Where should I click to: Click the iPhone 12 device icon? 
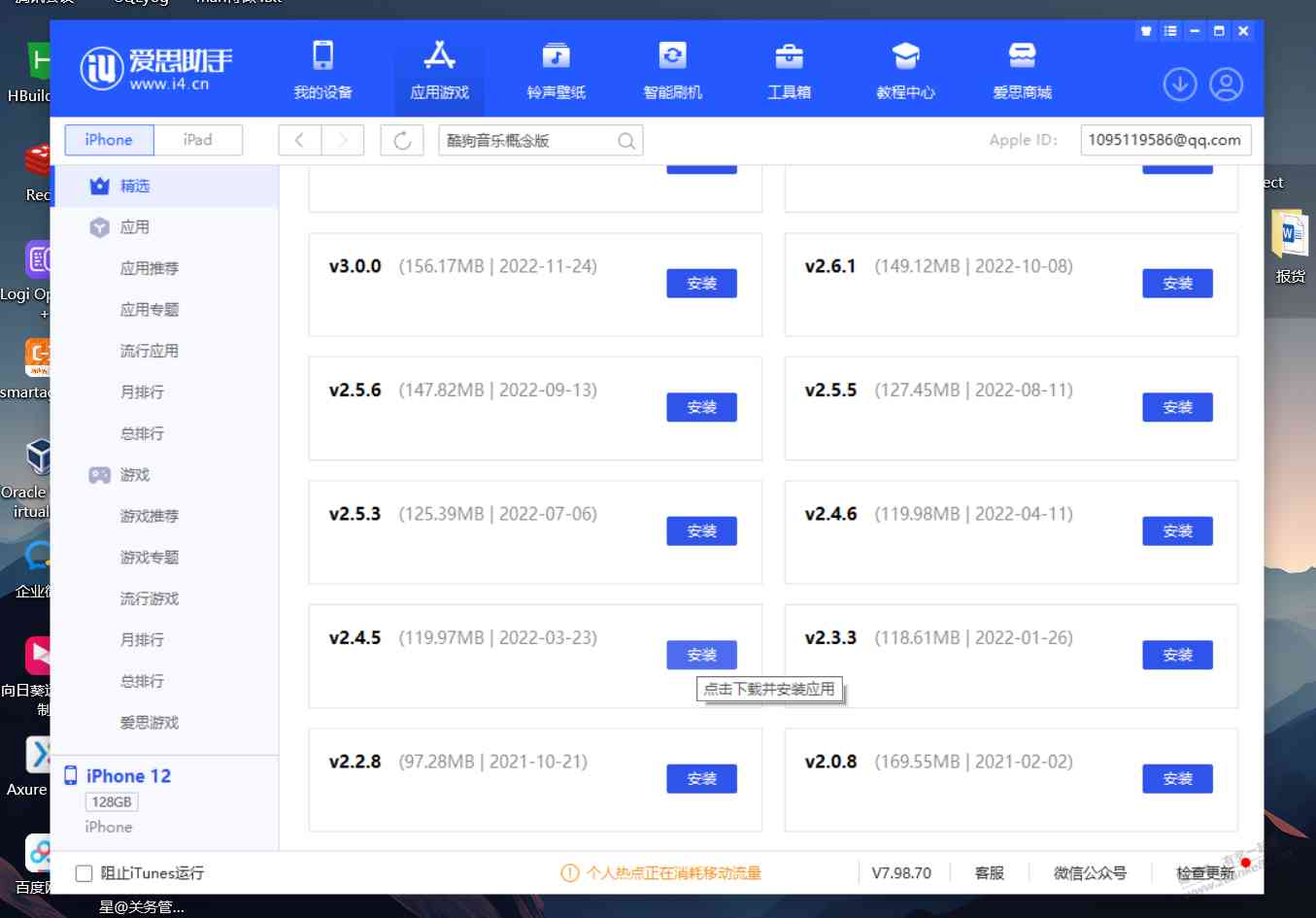coord(71,775)
